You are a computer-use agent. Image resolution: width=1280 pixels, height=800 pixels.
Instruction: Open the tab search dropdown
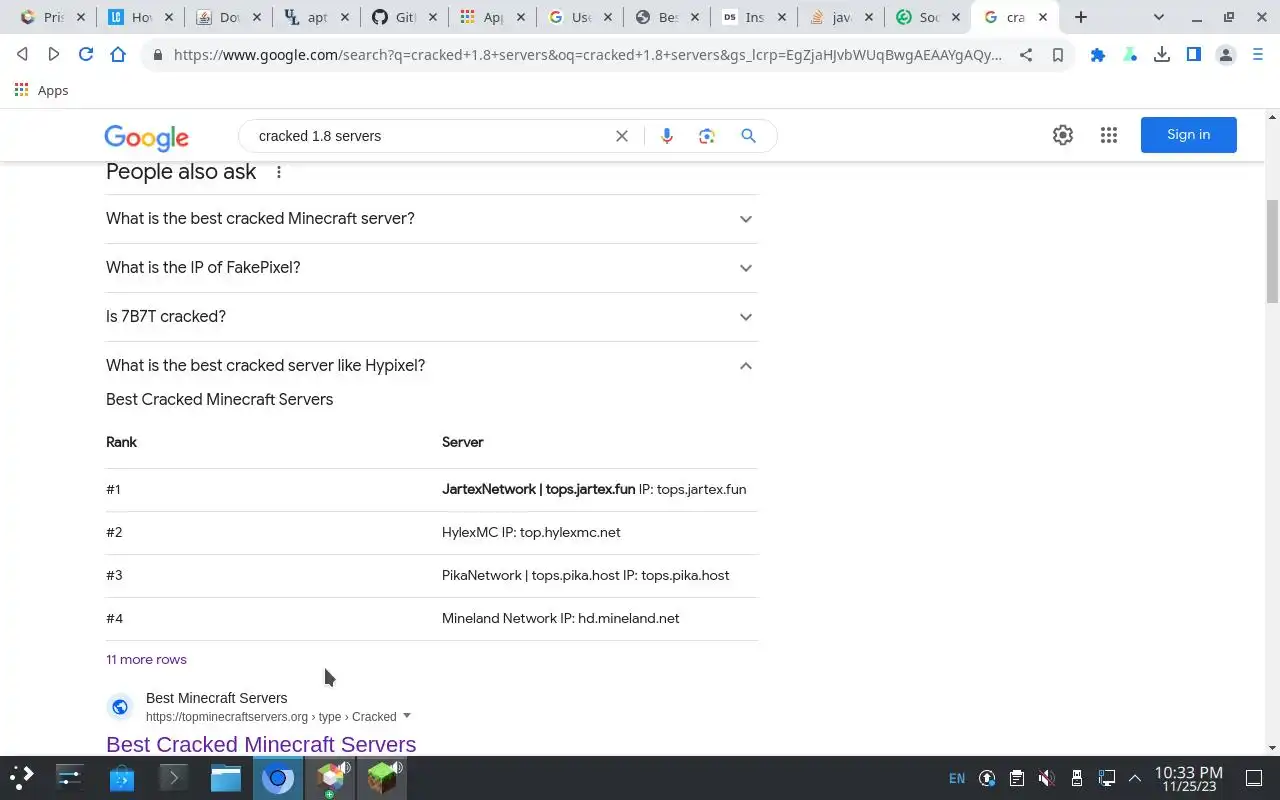click(x=1159, y=17)
